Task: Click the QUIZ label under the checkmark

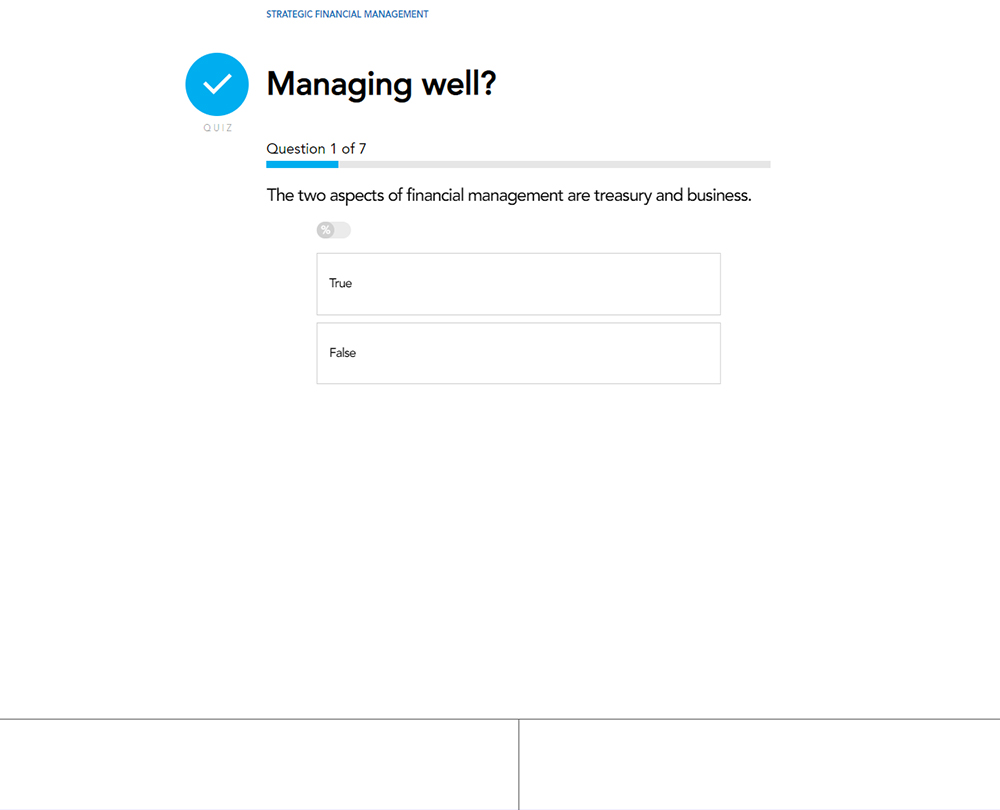Action: (x=217, y=128)
